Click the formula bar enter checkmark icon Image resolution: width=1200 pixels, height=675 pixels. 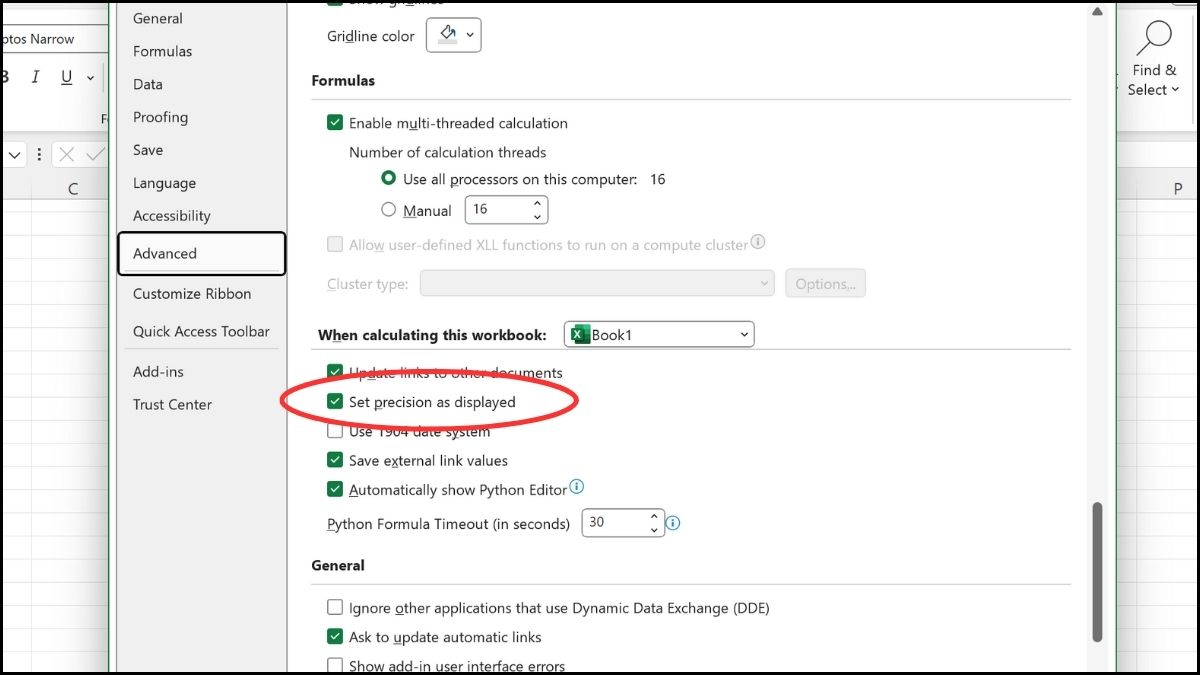point(95,155)
